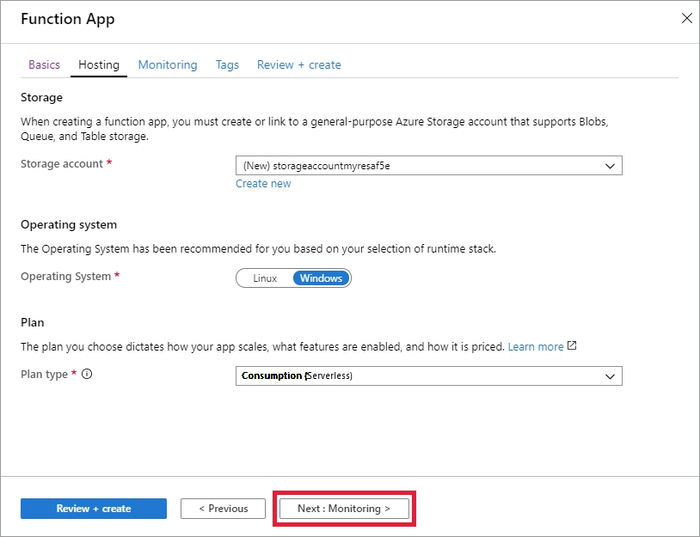
Task: Show Plan type info tooltip icon
Action: click(x=87, y=374)
